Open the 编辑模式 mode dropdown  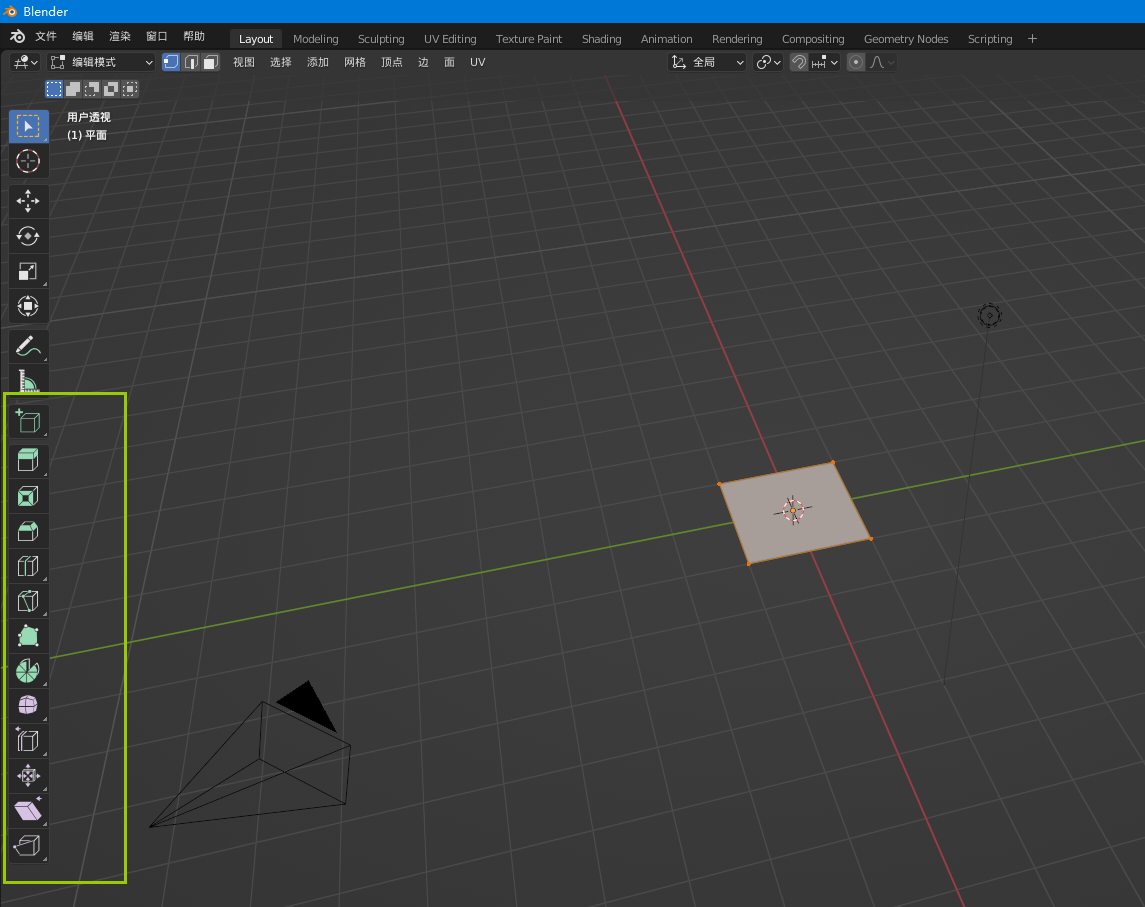click(x=102, y=62)
